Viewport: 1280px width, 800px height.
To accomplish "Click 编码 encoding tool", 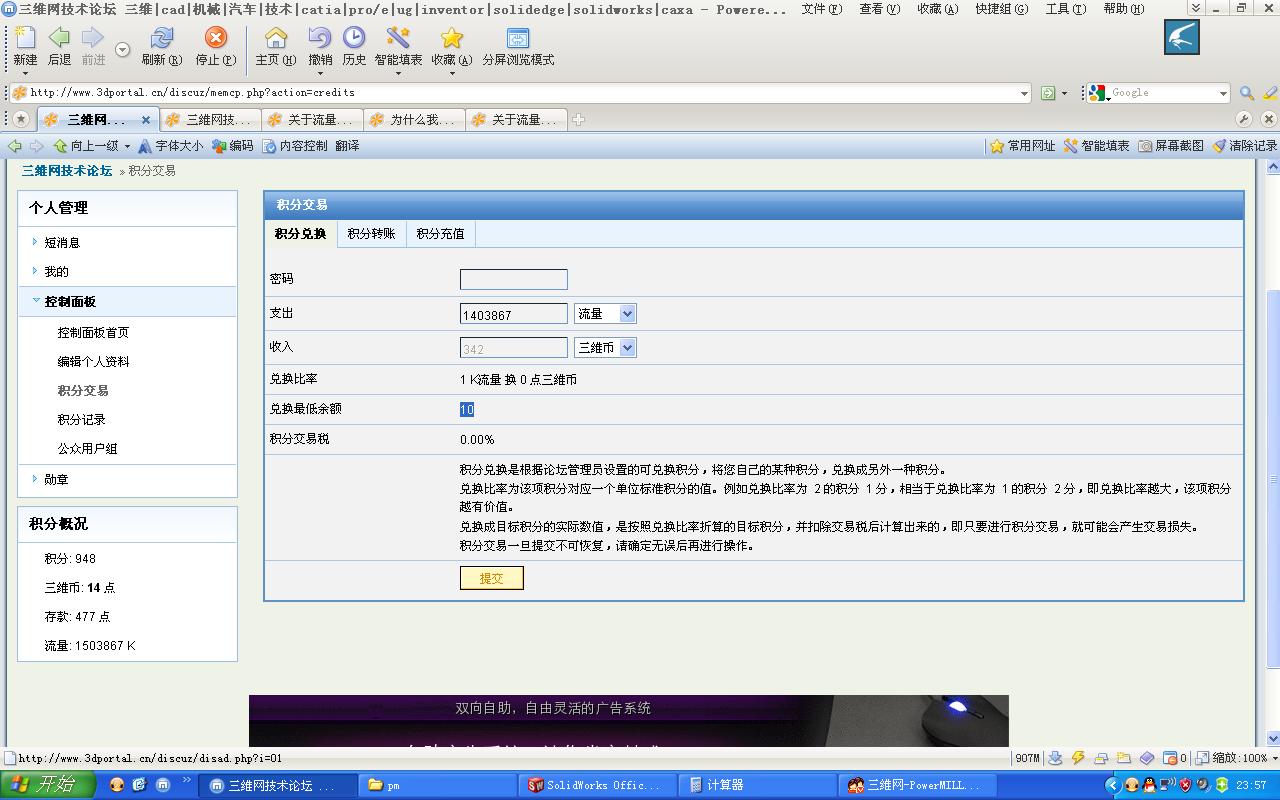I will [x=233, y=146].
